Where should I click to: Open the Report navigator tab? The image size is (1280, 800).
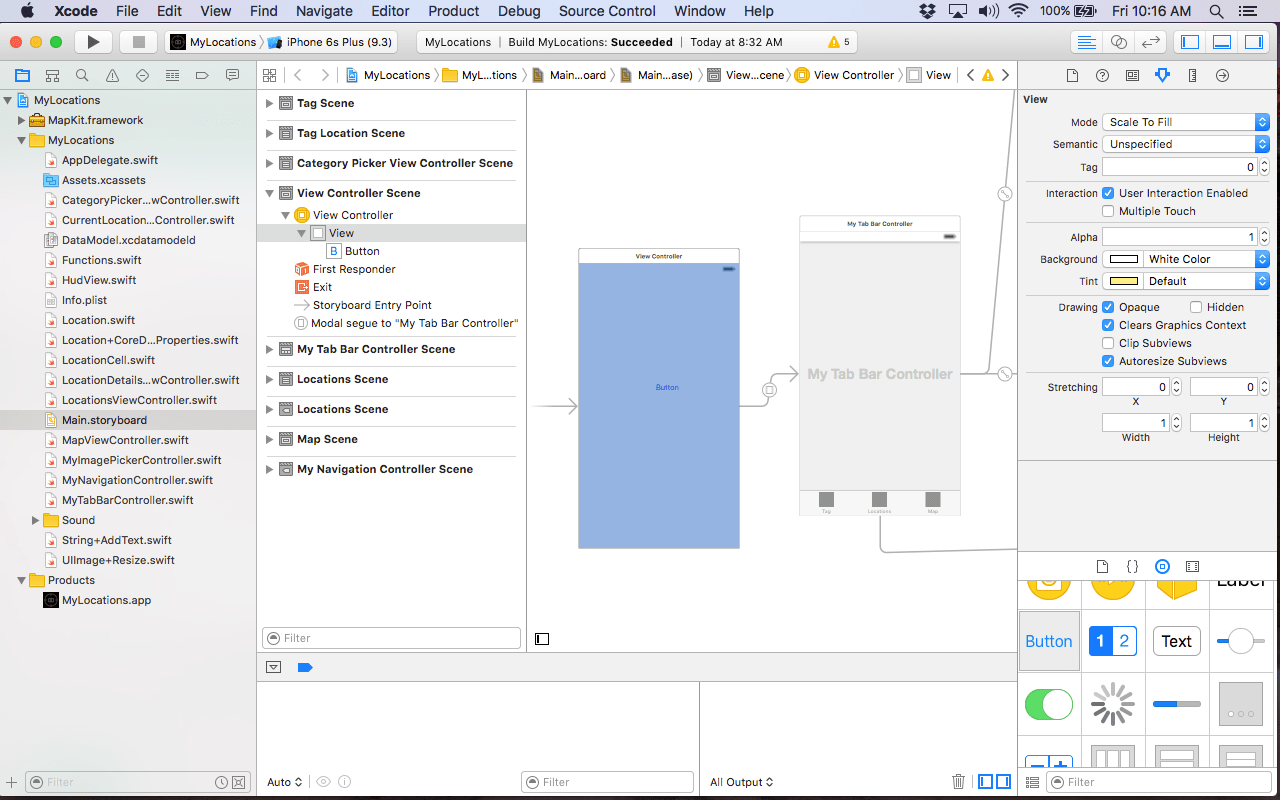(232, 75)
